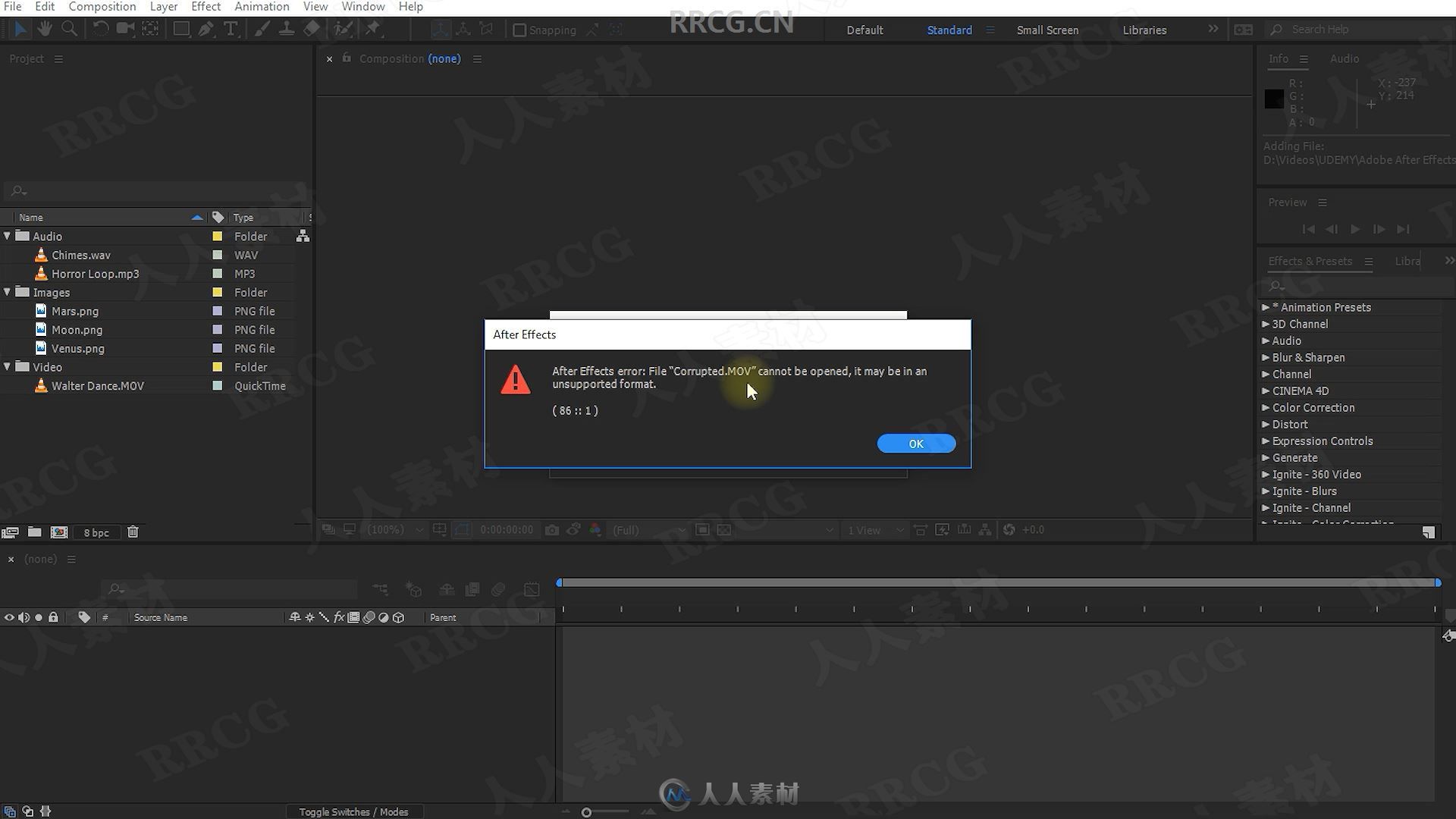1456x819 pixels.
Task: Toggle frame blending for timeline layers
Action: [x=472, y=589]
